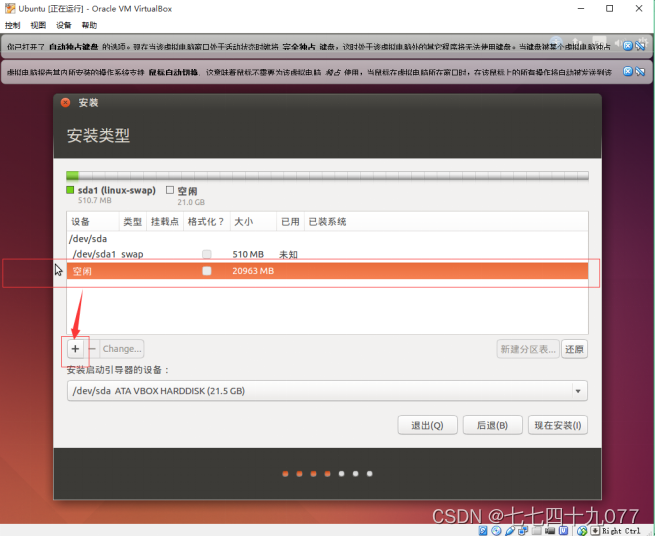Click the 510 MB size value

[248, 254]
